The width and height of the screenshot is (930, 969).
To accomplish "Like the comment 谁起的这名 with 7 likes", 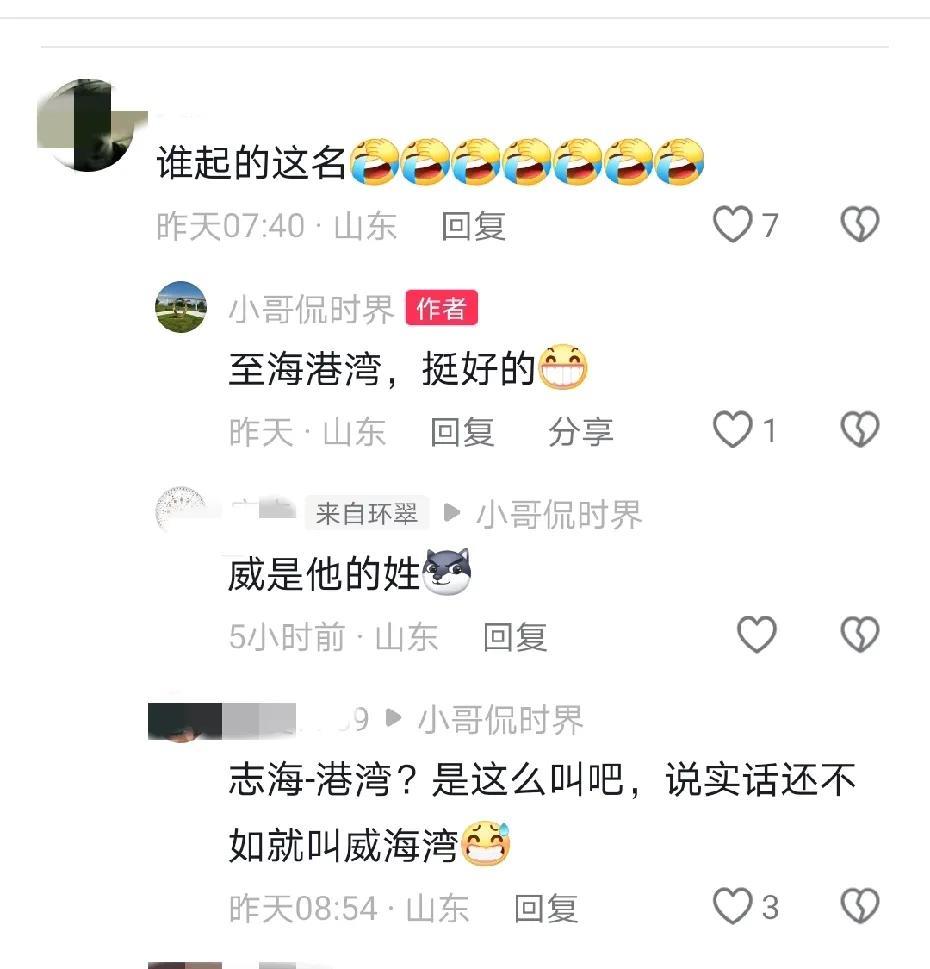I will pos(733,224).
